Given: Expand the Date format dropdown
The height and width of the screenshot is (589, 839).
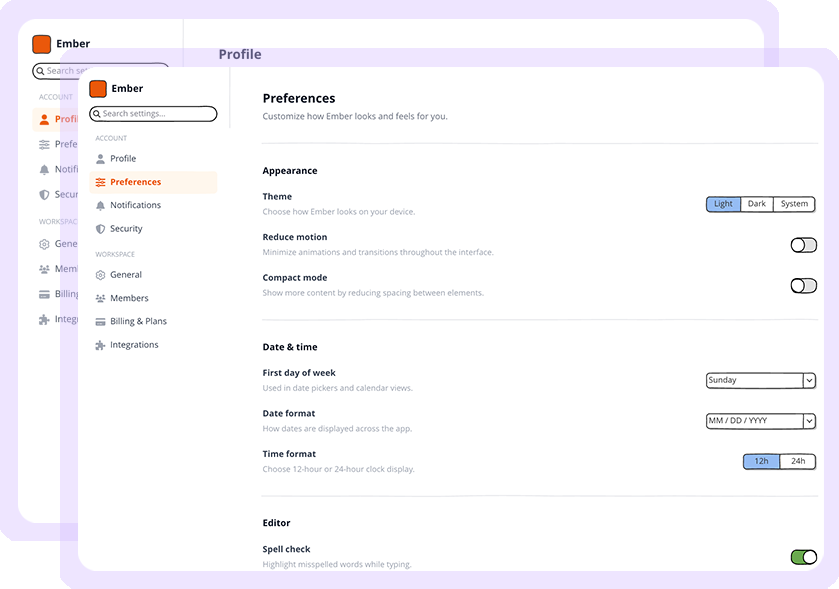Looking at the screenshot, I should pos(760,421).
